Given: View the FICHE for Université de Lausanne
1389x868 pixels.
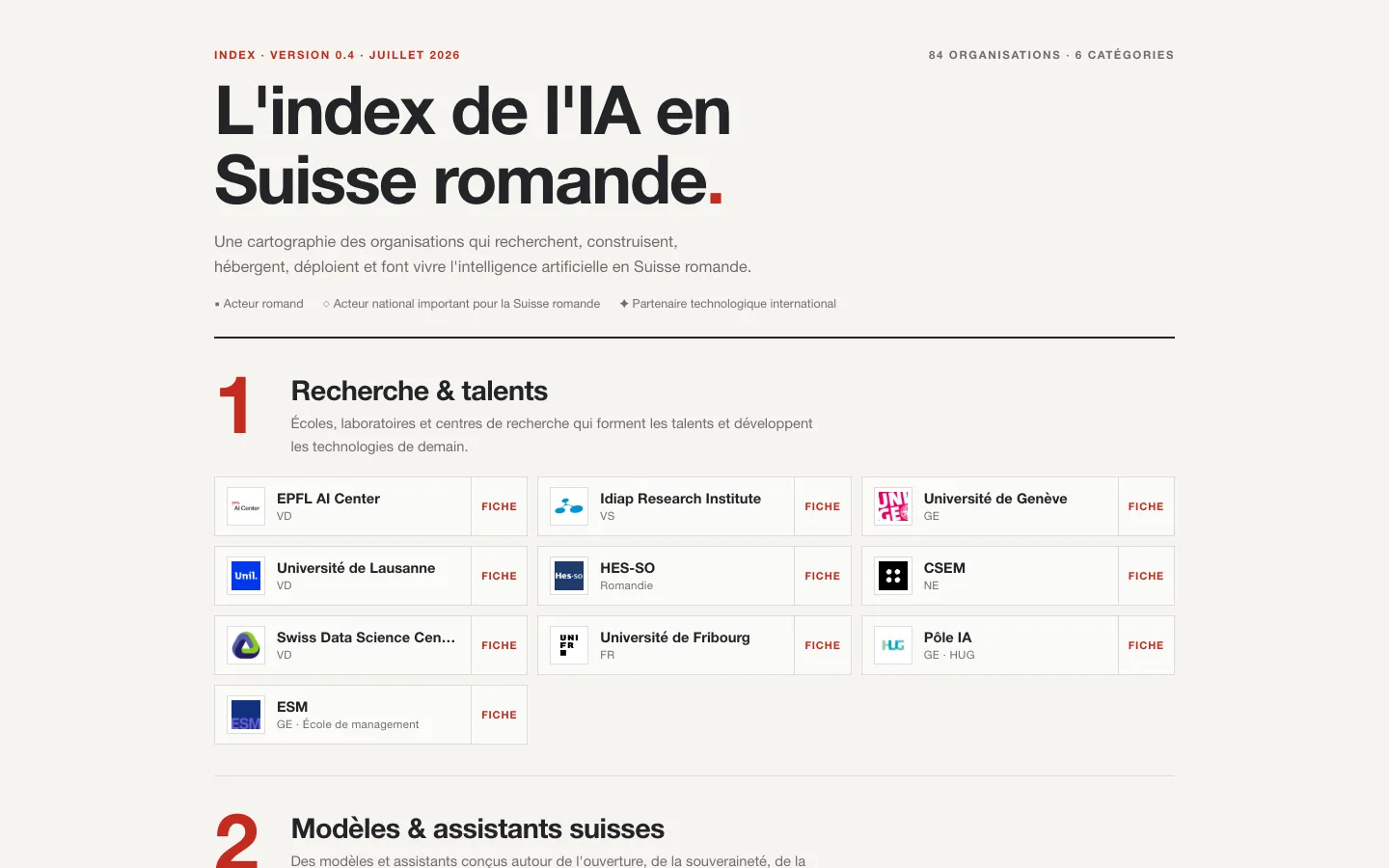Looking at the screenshot, I should [x=499, y=576].
